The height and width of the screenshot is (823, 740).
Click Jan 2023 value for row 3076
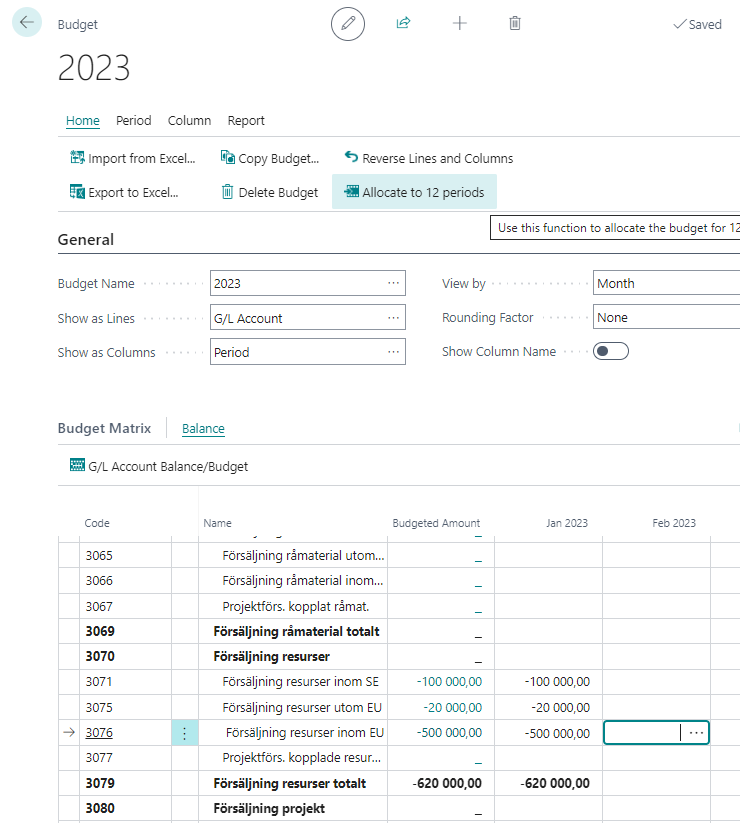[557, 733]
